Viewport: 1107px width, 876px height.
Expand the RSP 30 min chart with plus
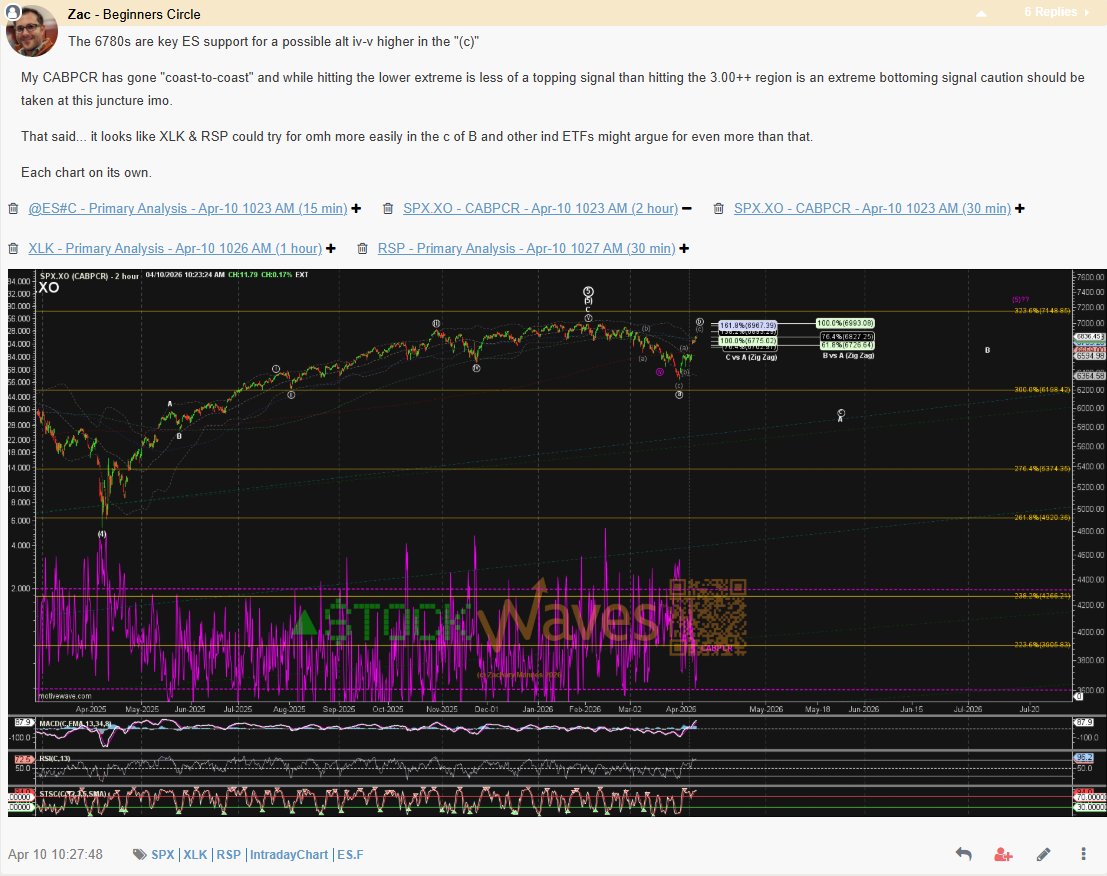point(683,248)
